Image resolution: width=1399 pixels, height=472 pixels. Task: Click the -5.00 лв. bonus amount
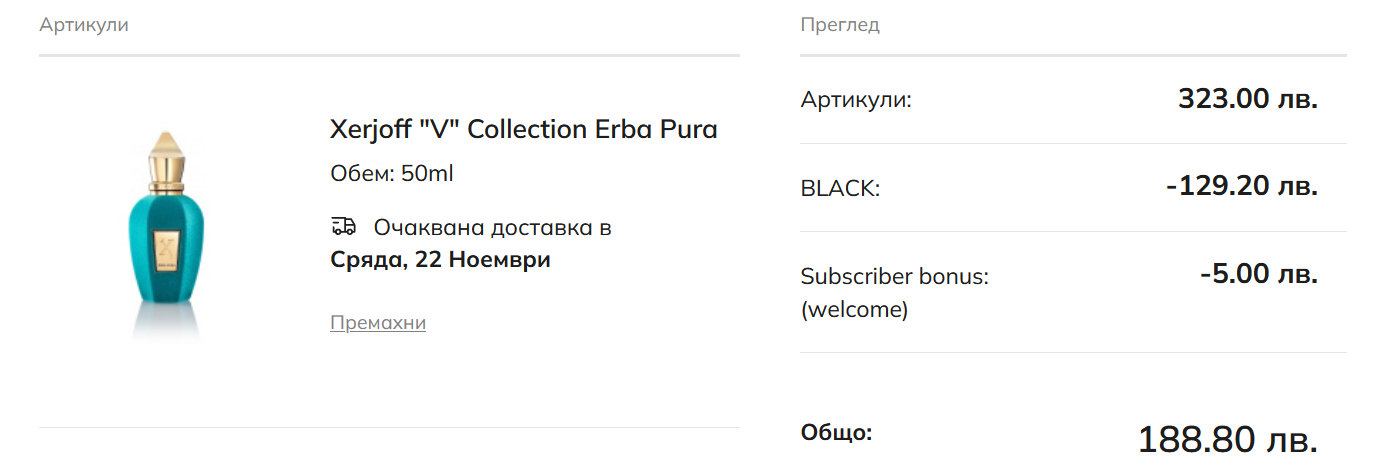[1259, 274]
